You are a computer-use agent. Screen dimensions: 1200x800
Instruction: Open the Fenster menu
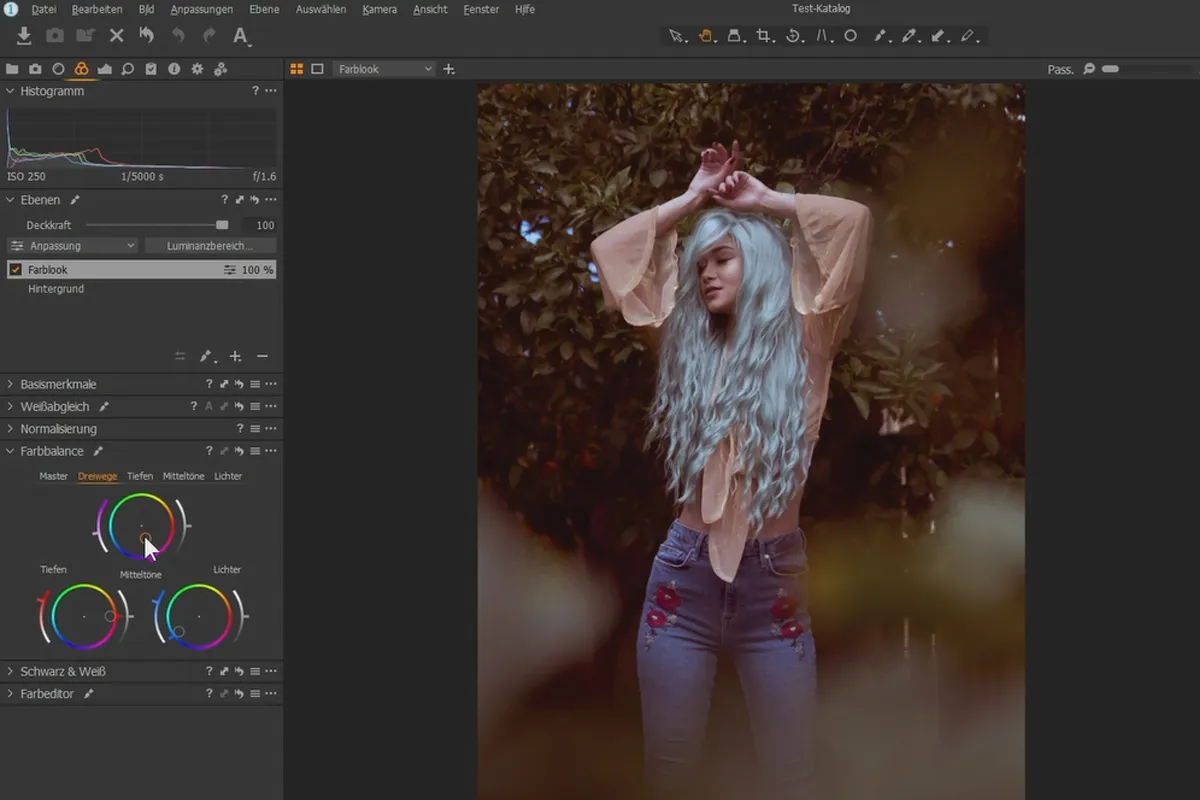(481, 9)
